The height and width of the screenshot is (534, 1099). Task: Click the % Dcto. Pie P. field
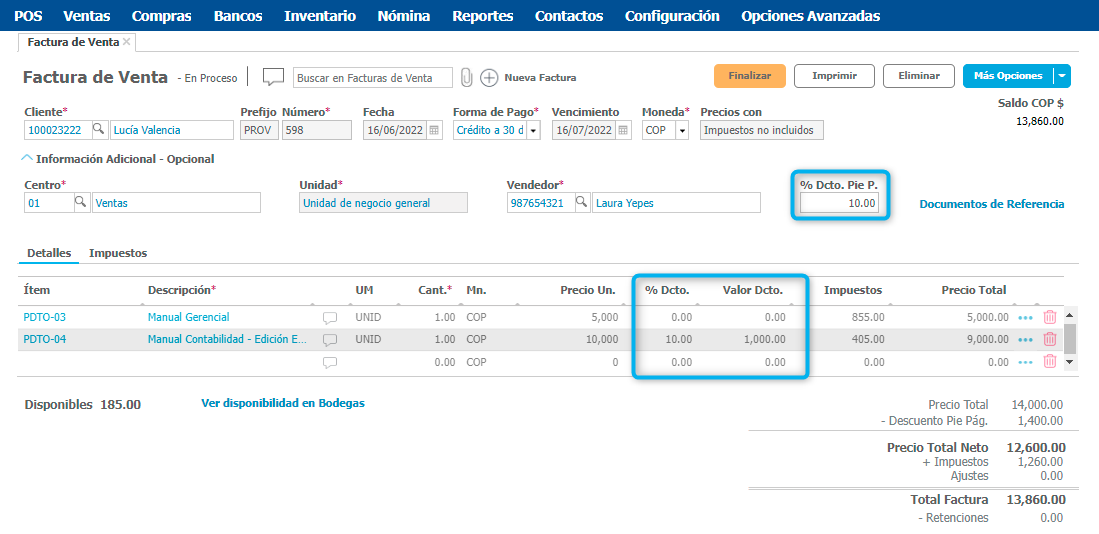pos(840,203)
